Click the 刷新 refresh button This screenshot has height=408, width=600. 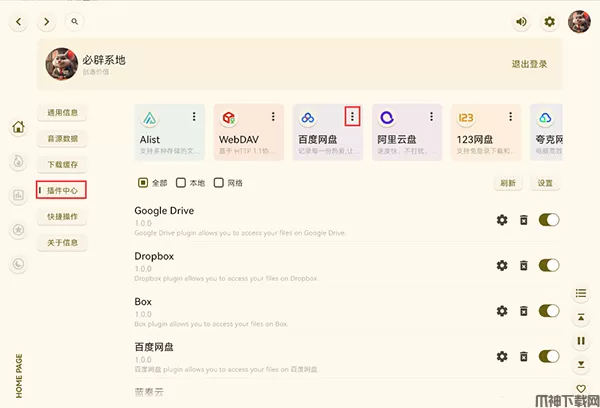508,183
